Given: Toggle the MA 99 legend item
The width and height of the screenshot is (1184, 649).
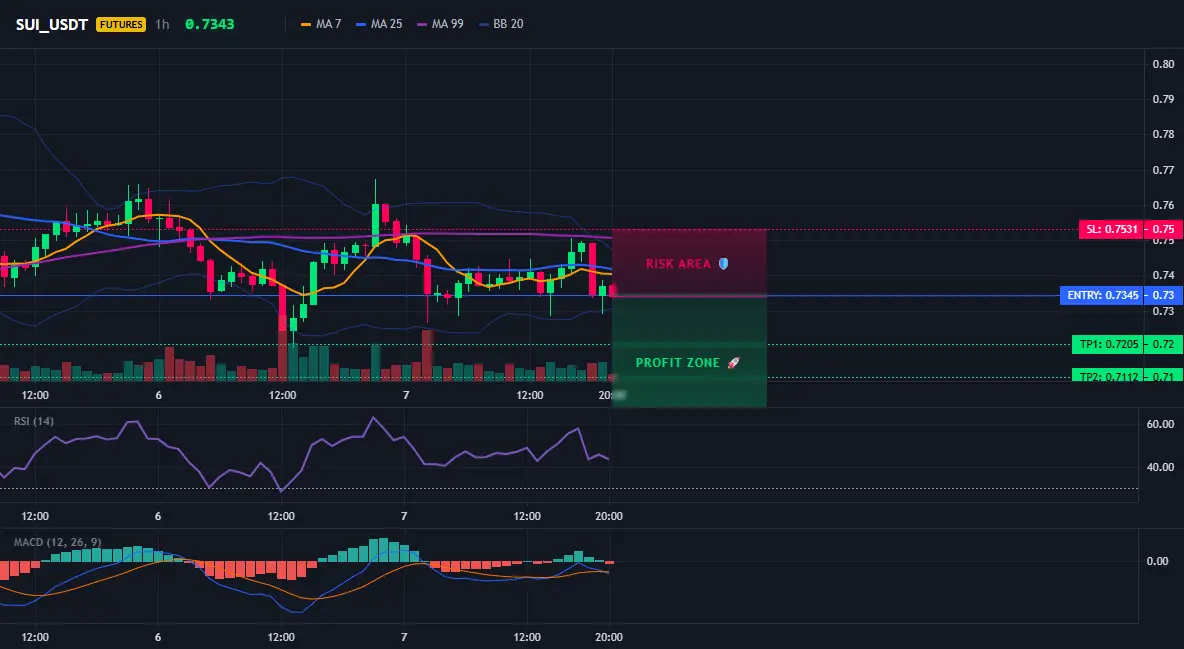Looking at the screenshot, I should [440, 24].
